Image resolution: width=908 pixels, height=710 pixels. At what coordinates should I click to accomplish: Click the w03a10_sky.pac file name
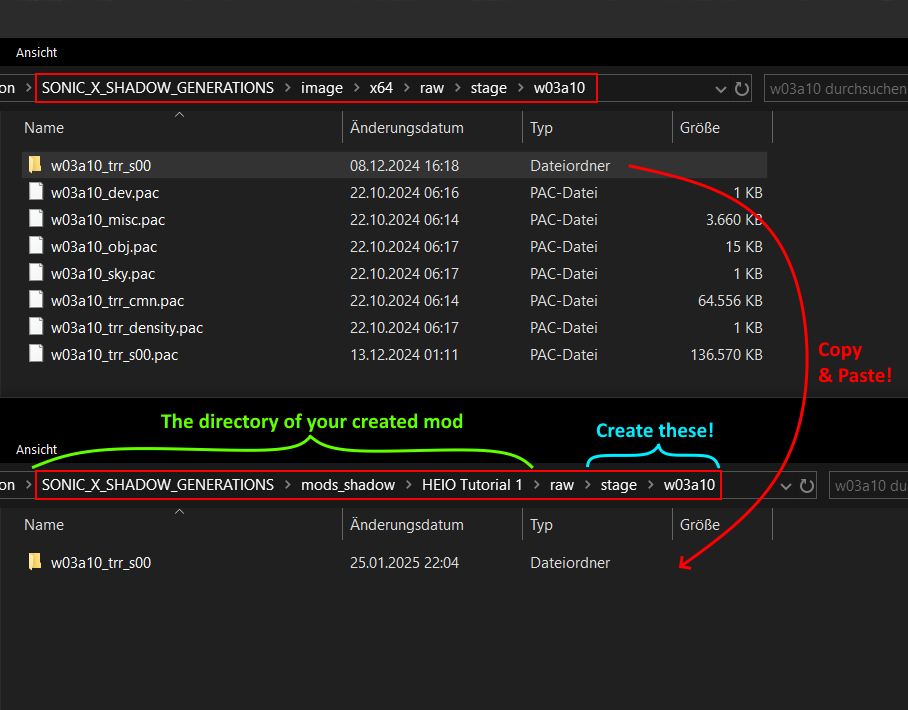pos(103,274)
